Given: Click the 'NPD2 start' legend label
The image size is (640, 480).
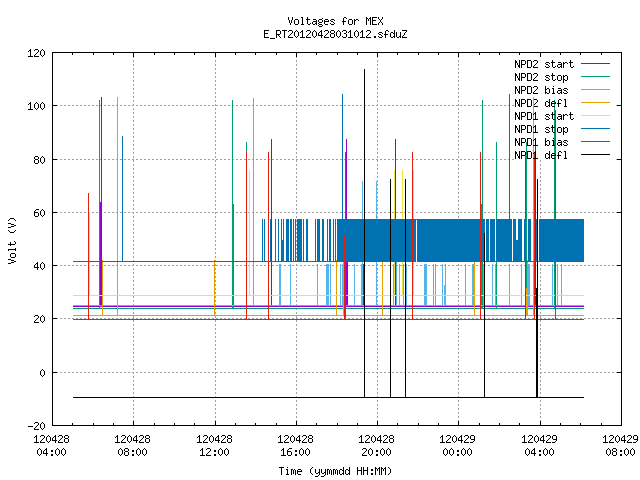Looking at the screenshot, I should [544, 64].
